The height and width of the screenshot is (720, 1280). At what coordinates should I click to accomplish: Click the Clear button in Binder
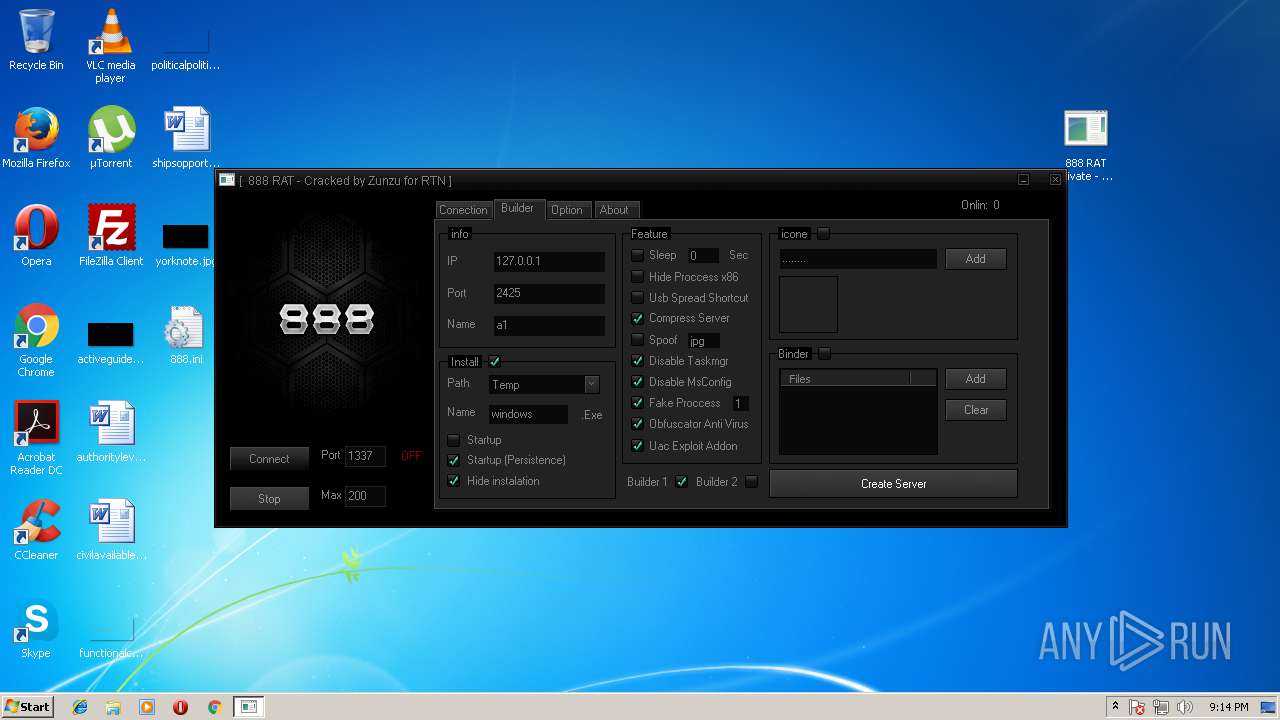(x=976, y=410)
